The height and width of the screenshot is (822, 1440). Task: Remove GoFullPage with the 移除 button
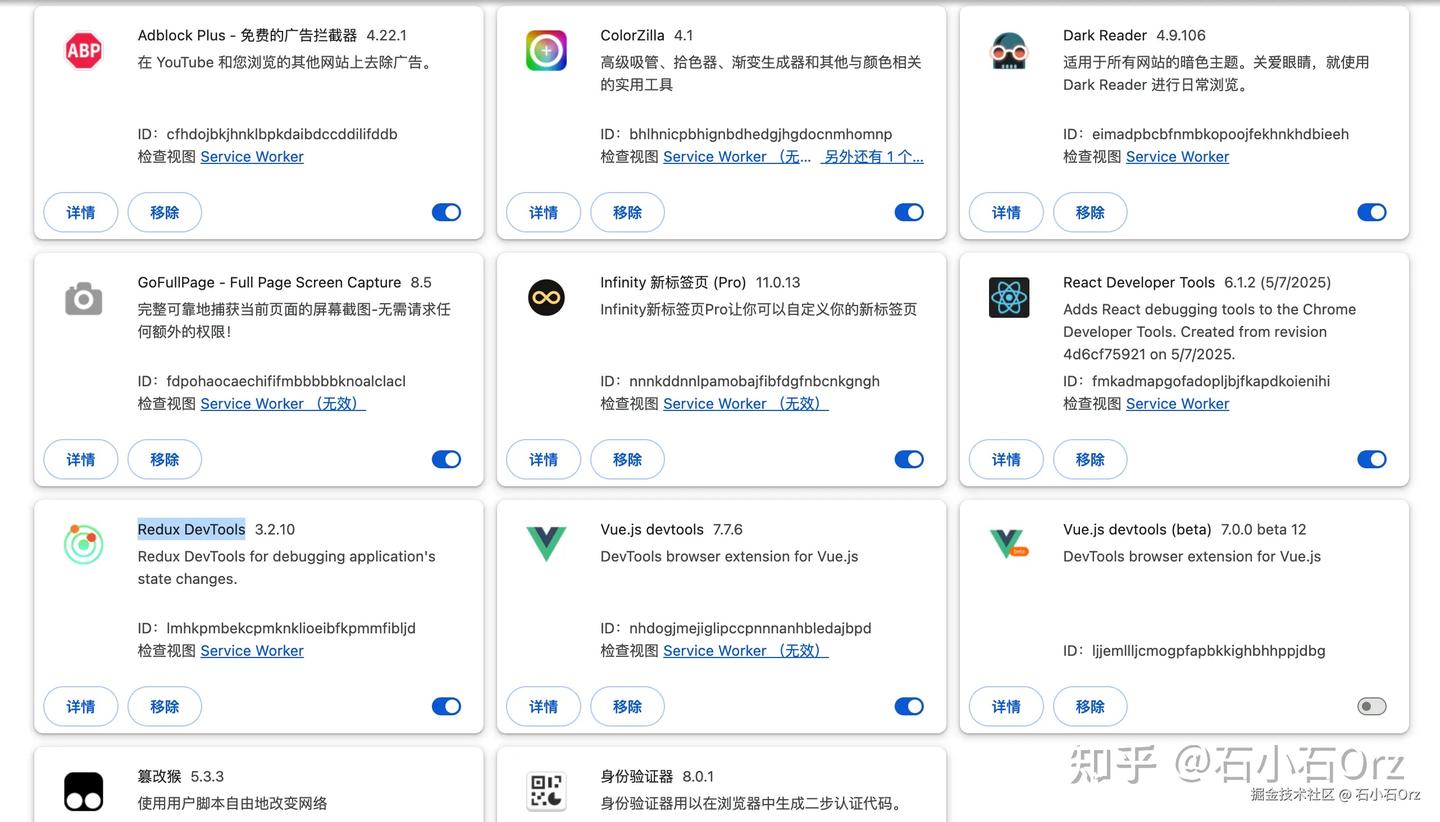click(x=165, y=459)
